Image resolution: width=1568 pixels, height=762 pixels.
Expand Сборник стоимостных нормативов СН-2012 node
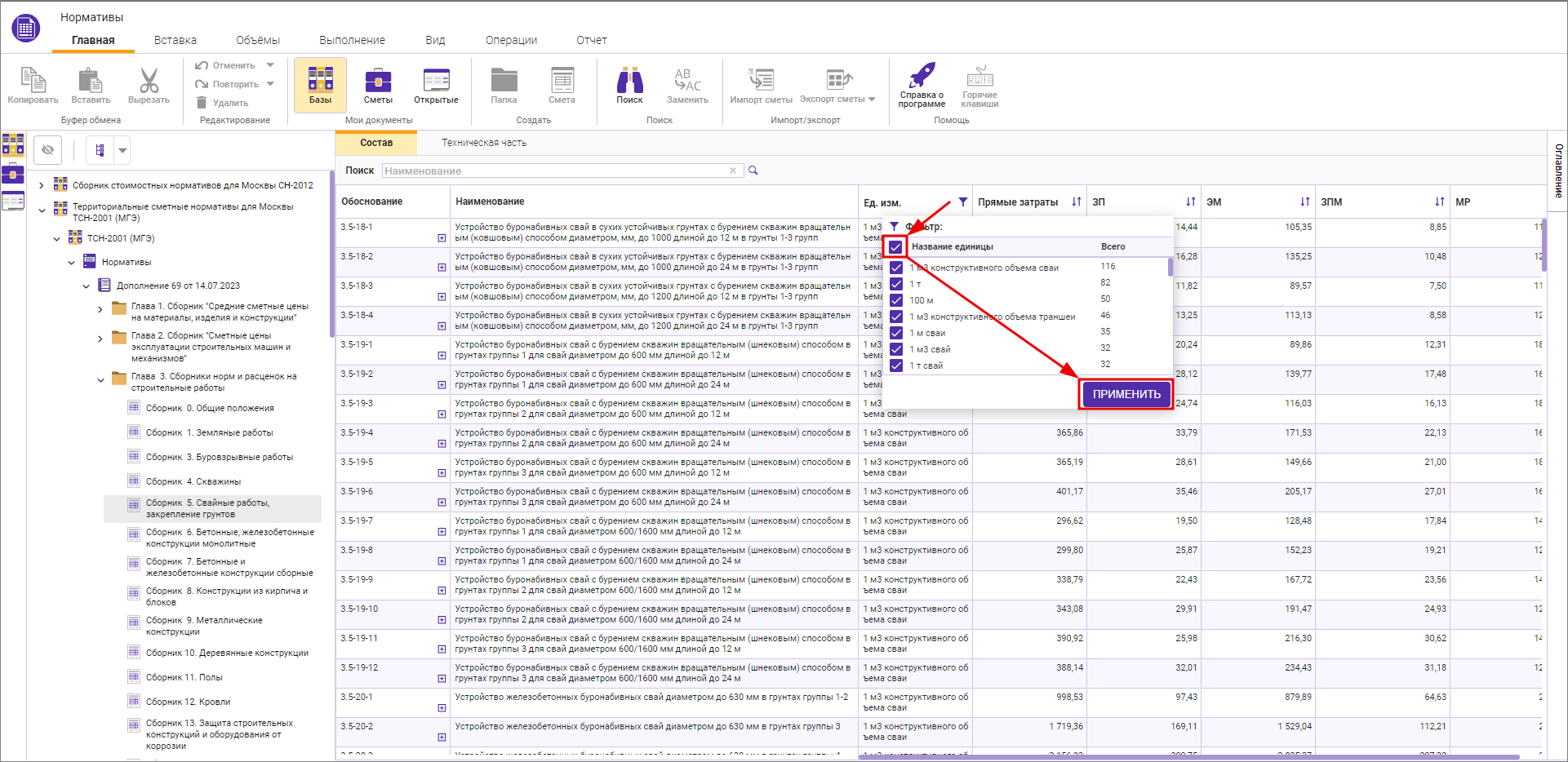tap(42, 185)
